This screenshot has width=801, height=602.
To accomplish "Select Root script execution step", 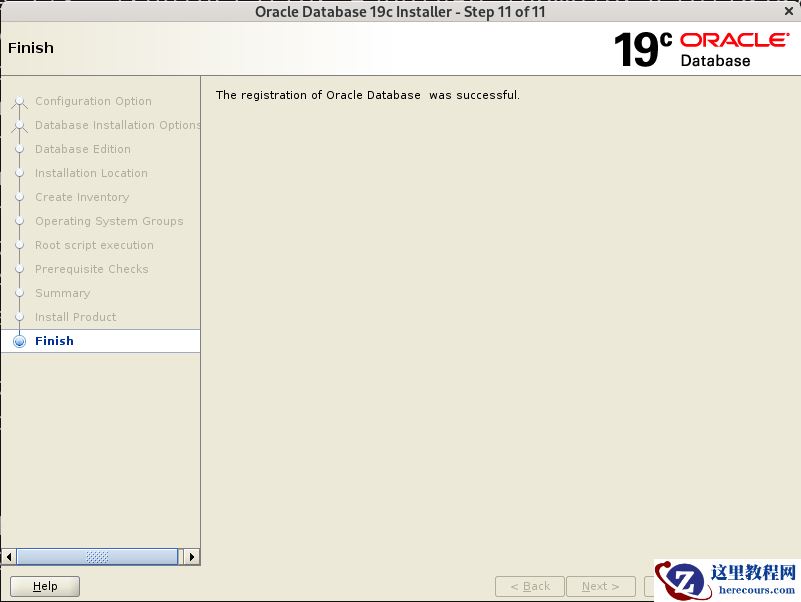I will coord(95,245).
